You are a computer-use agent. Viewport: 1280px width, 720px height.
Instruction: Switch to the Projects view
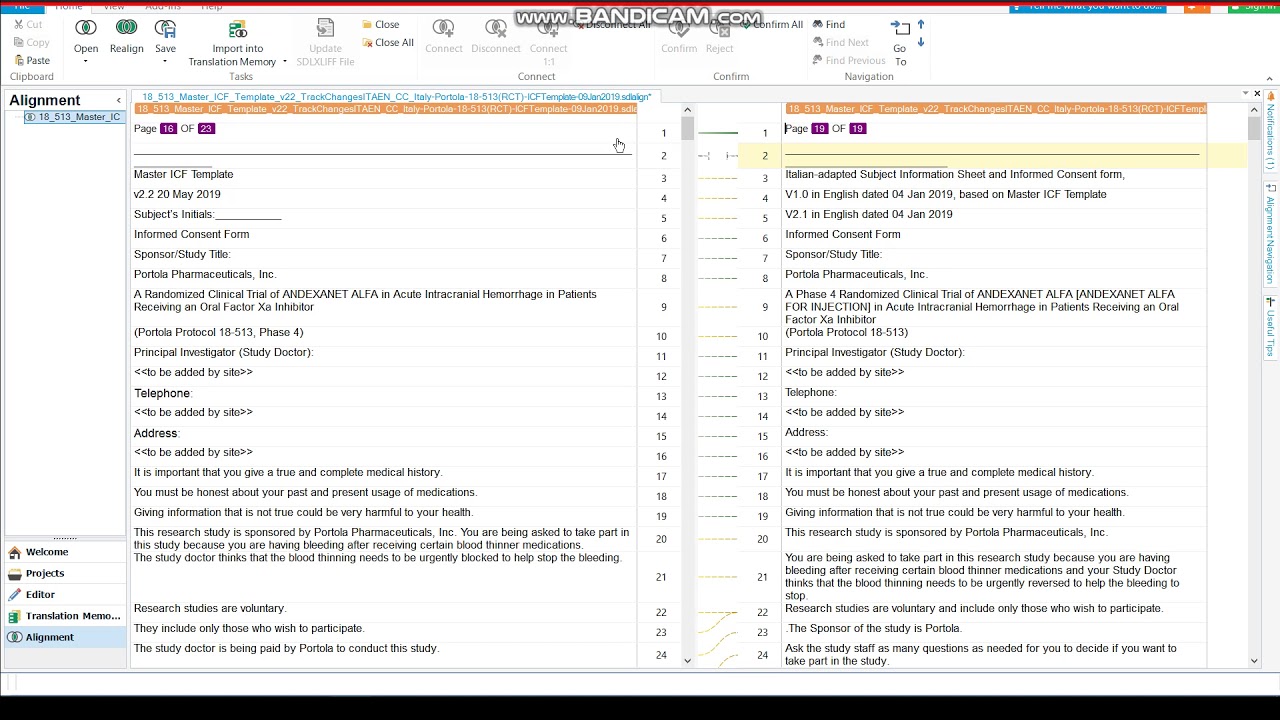pos(66,574)
